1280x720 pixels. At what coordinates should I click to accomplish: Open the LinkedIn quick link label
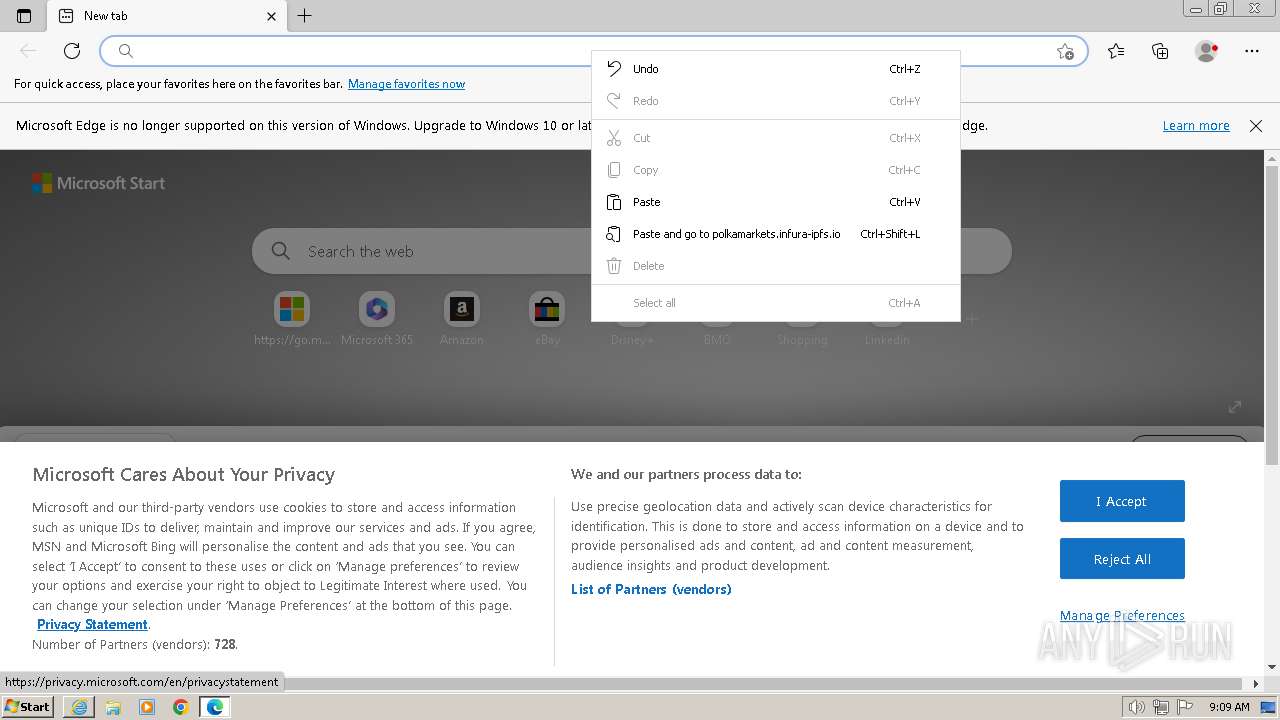pyautogui.click(x=887, y=340)
